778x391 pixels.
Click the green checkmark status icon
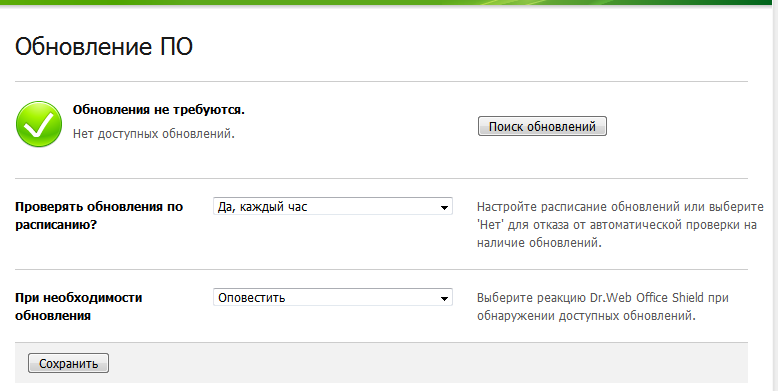coord(39,124)
